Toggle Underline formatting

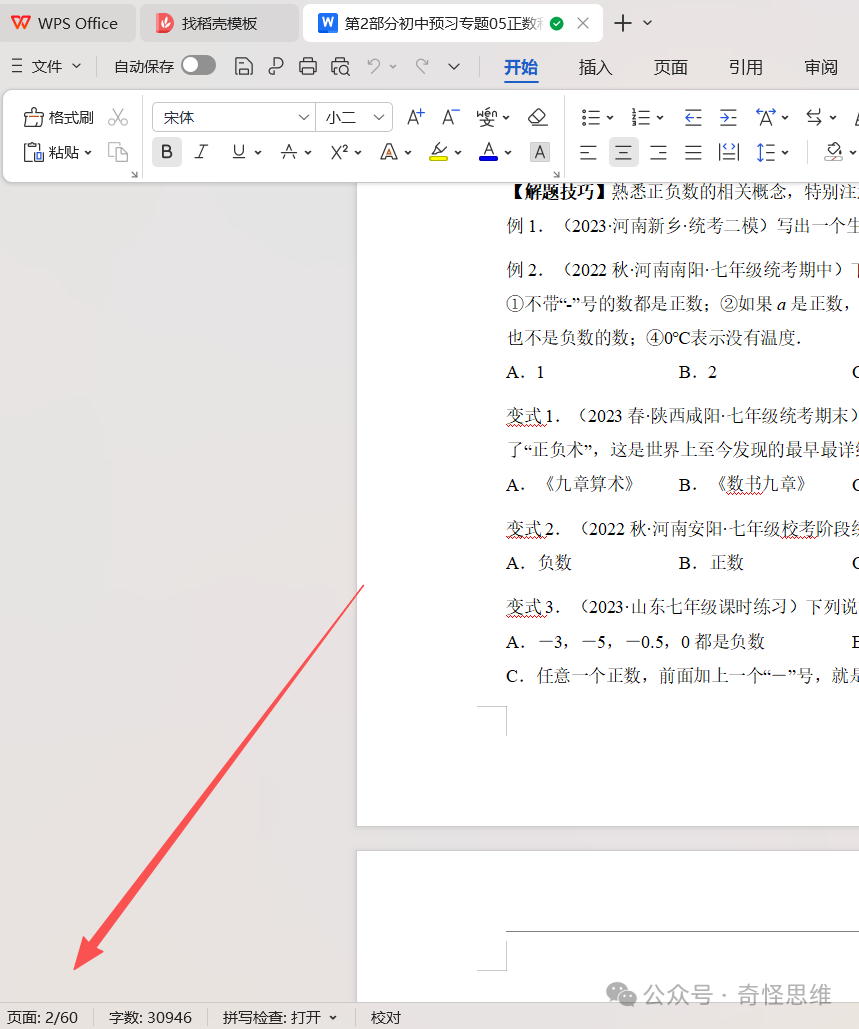click(238, 152)
